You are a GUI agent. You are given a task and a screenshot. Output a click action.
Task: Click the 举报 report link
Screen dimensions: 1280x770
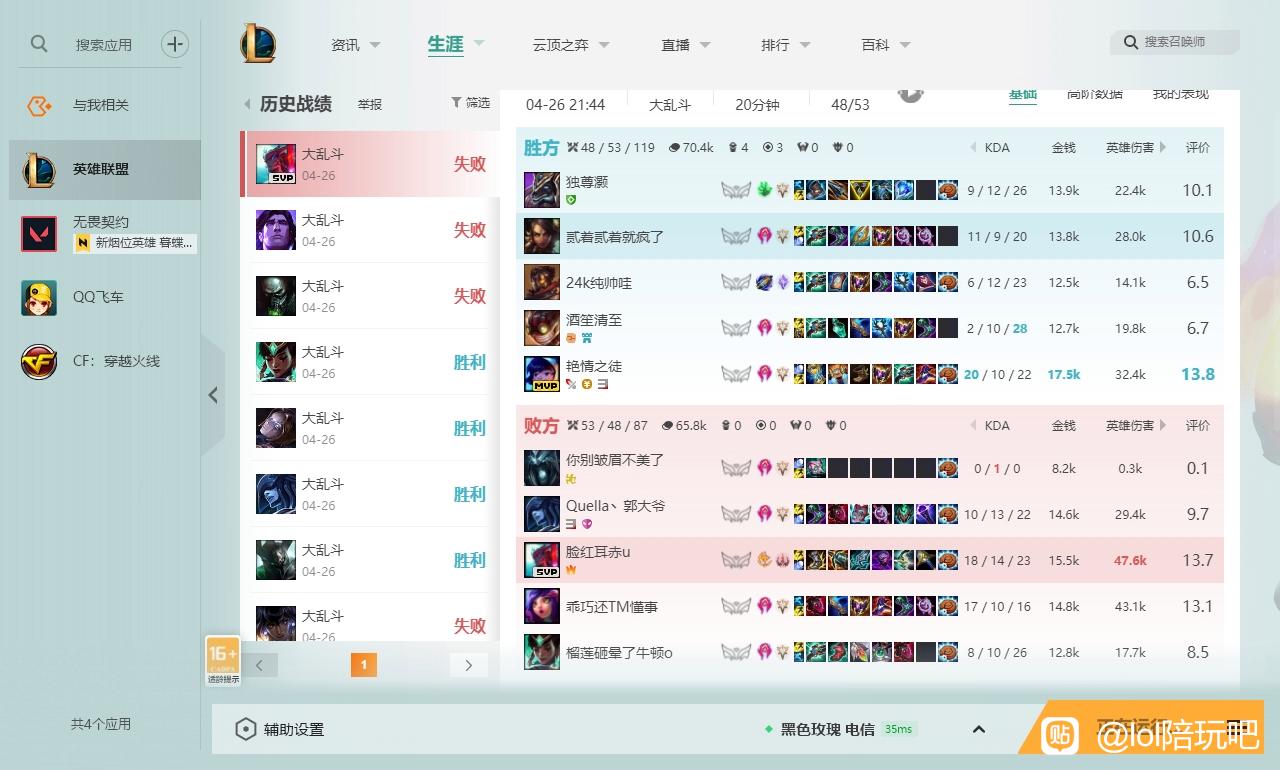tap(370, 104)
